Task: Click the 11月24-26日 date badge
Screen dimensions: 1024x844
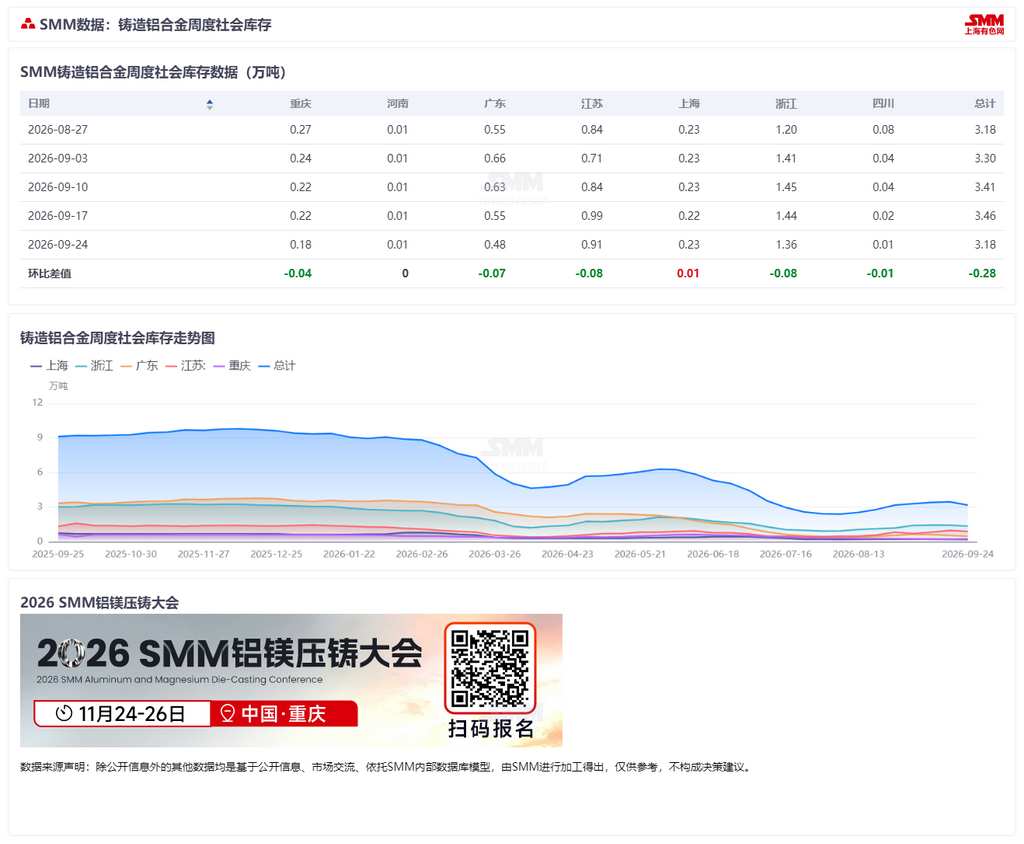Action: (x=123, y=713)
